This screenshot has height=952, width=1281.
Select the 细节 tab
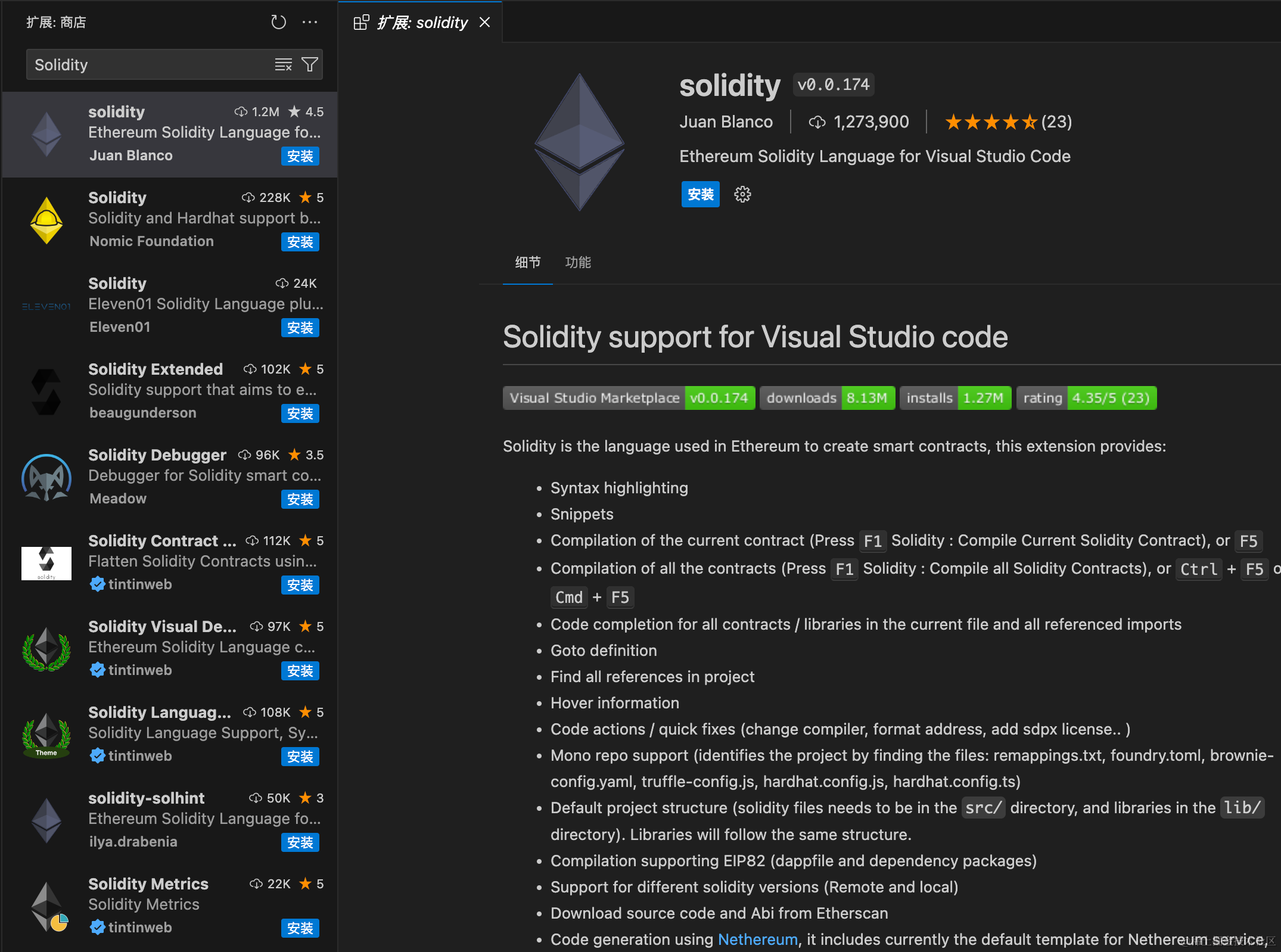[527, 262]
